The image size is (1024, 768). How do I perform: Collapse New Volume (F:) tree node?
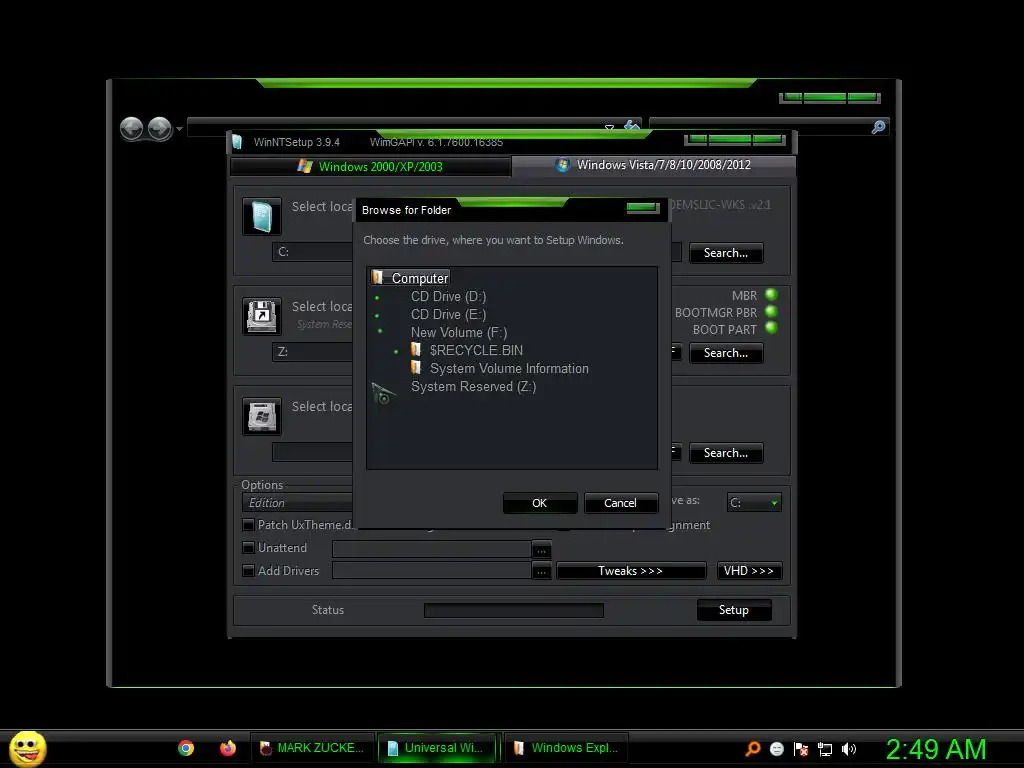[379, 332]
